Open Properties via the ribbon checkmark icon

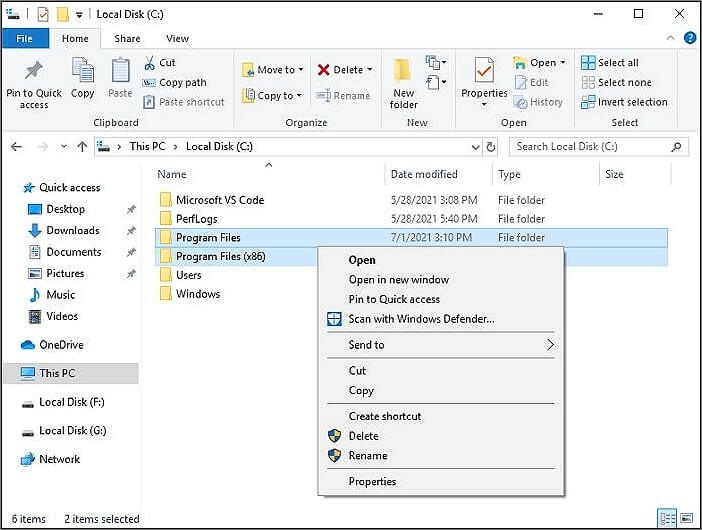484,80
